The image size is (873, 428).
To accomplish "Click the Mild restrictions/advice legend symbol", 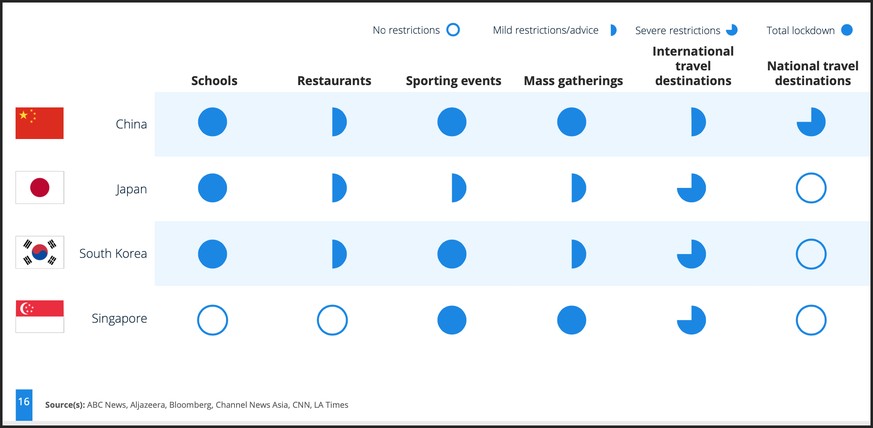I will (614, 30).
